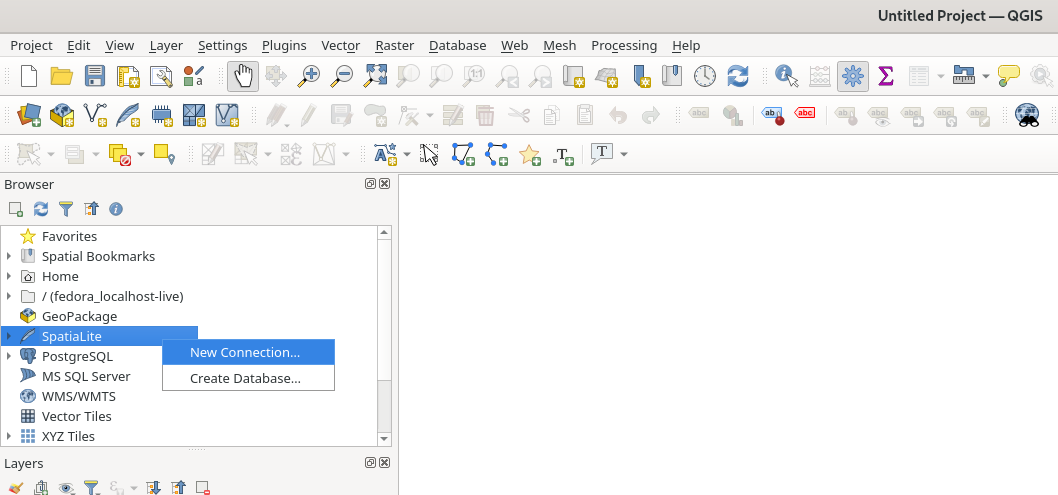Image resolution: width=1058 pixels, height=495 pixels.
Task: Toggle Browser panel Properties info icon
Action: (x=116, y=209)
